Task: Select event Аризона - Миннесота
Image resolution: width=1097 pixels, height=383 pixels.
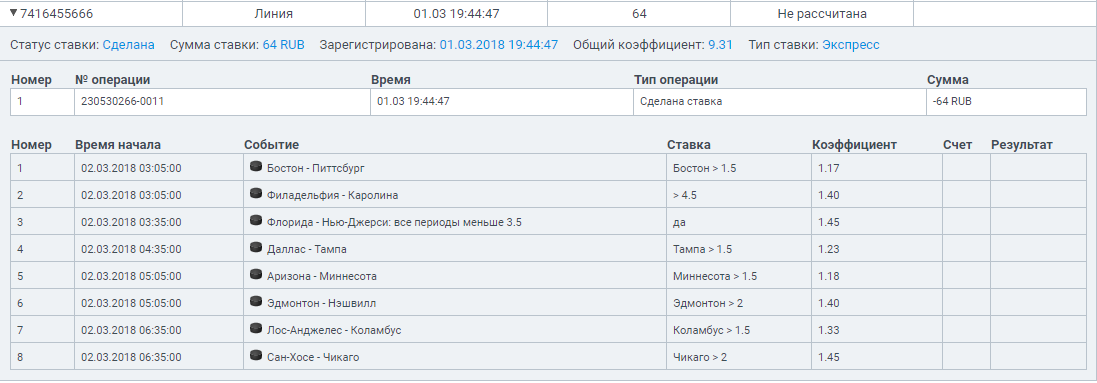Action: click(x=322, y=277)
